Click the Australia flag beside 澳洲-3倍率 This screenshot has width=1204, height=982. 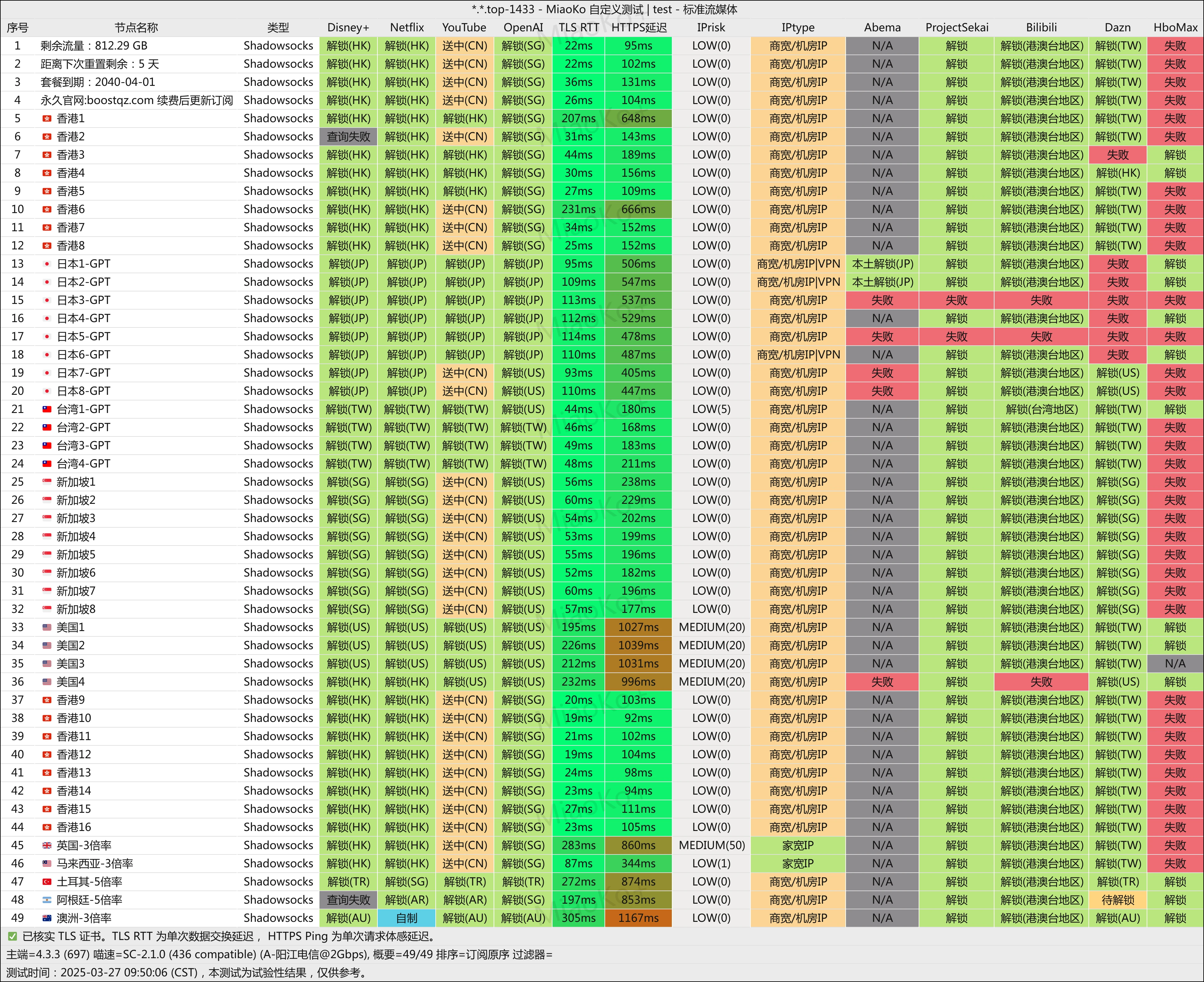point(47,918)
